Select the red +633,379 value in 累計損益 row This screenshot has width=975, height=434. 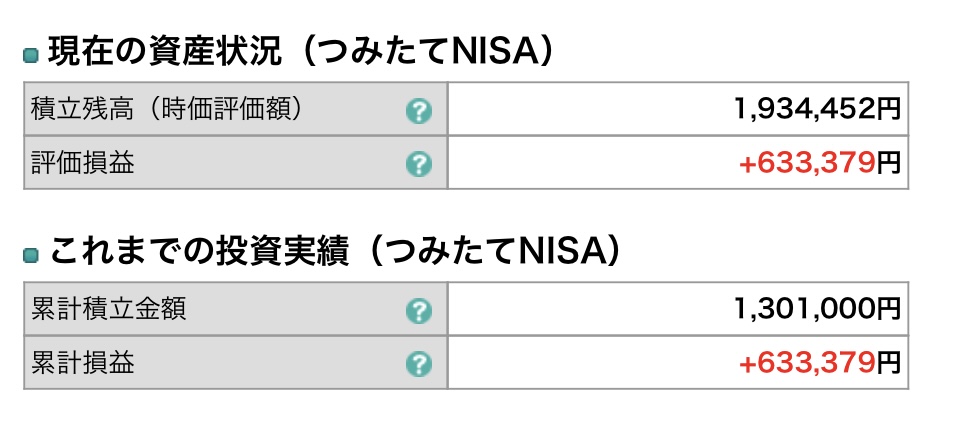[807, 363]
